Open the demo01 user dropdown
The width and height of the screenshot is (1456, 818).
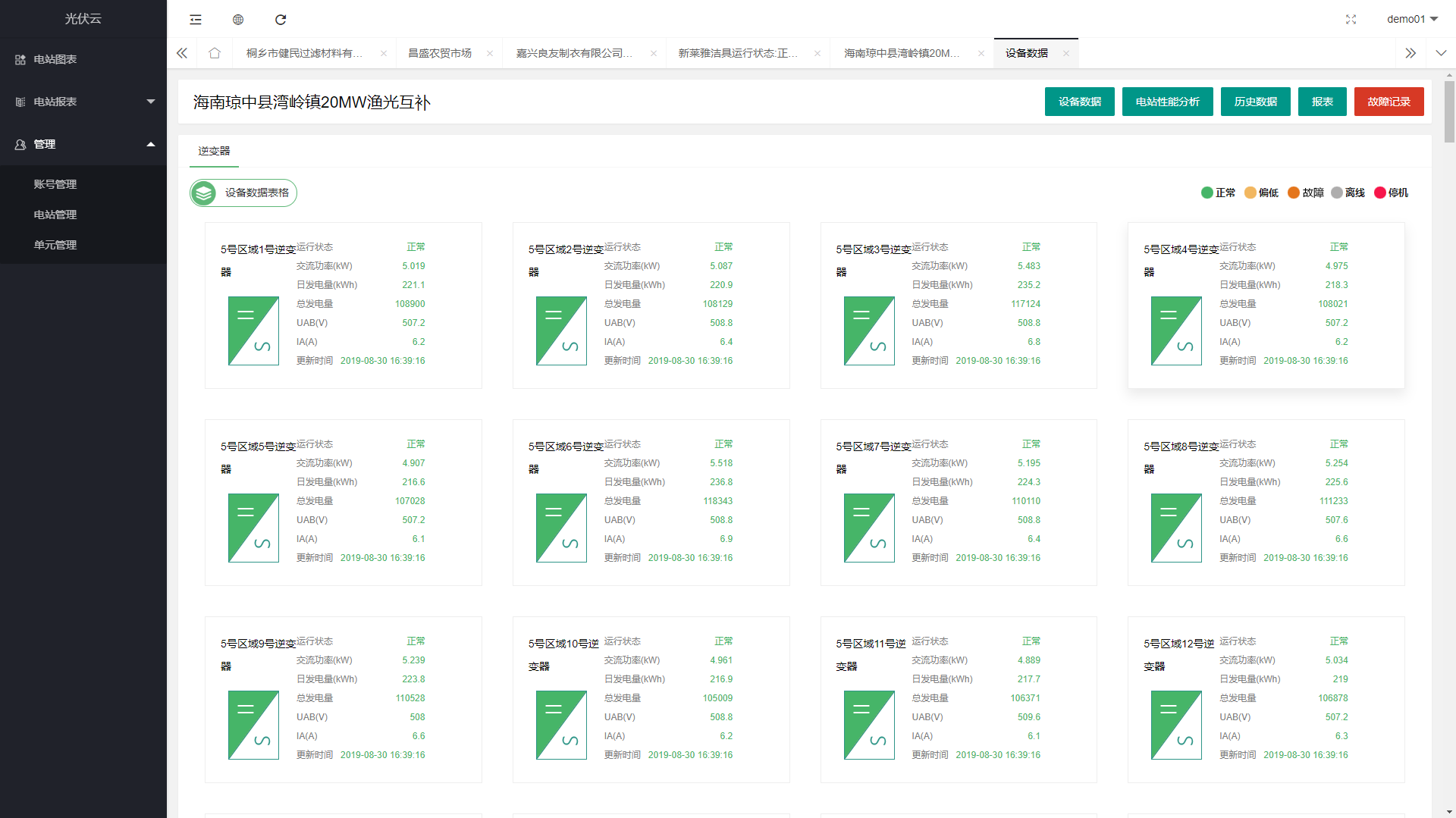(x=1411, y=19)
